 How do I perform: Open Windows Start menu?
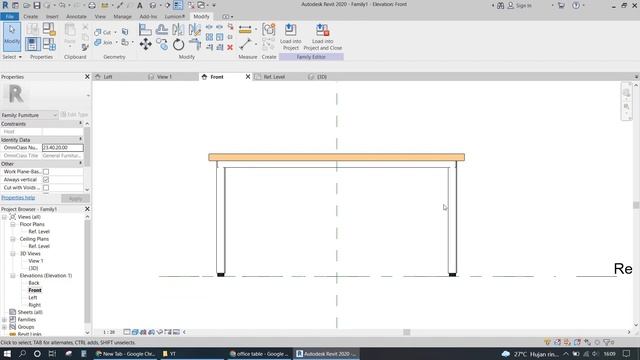point(7,354)
